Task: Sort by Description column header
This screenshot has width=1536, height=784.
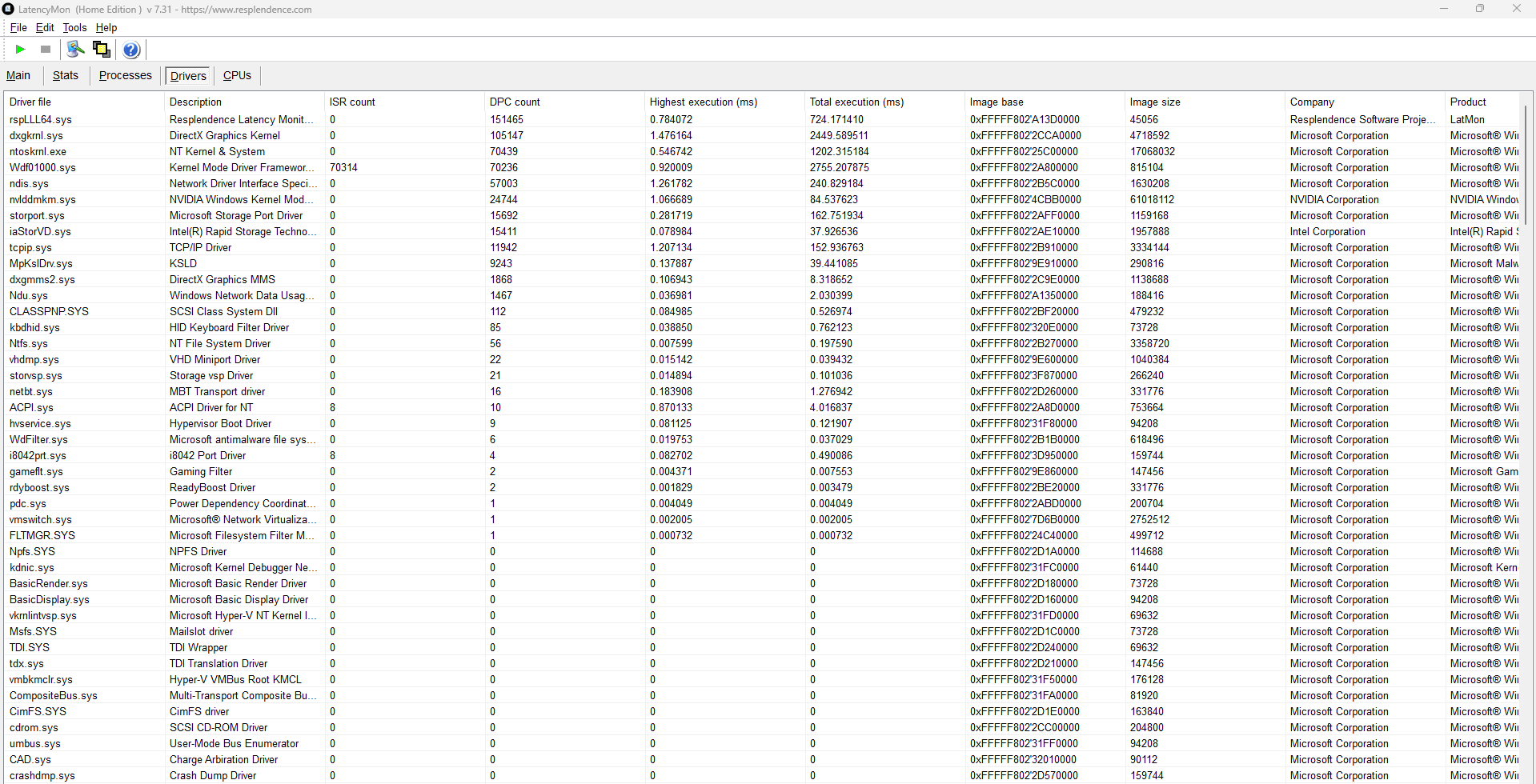Action: pyautogui.click(x=244, y=102)
